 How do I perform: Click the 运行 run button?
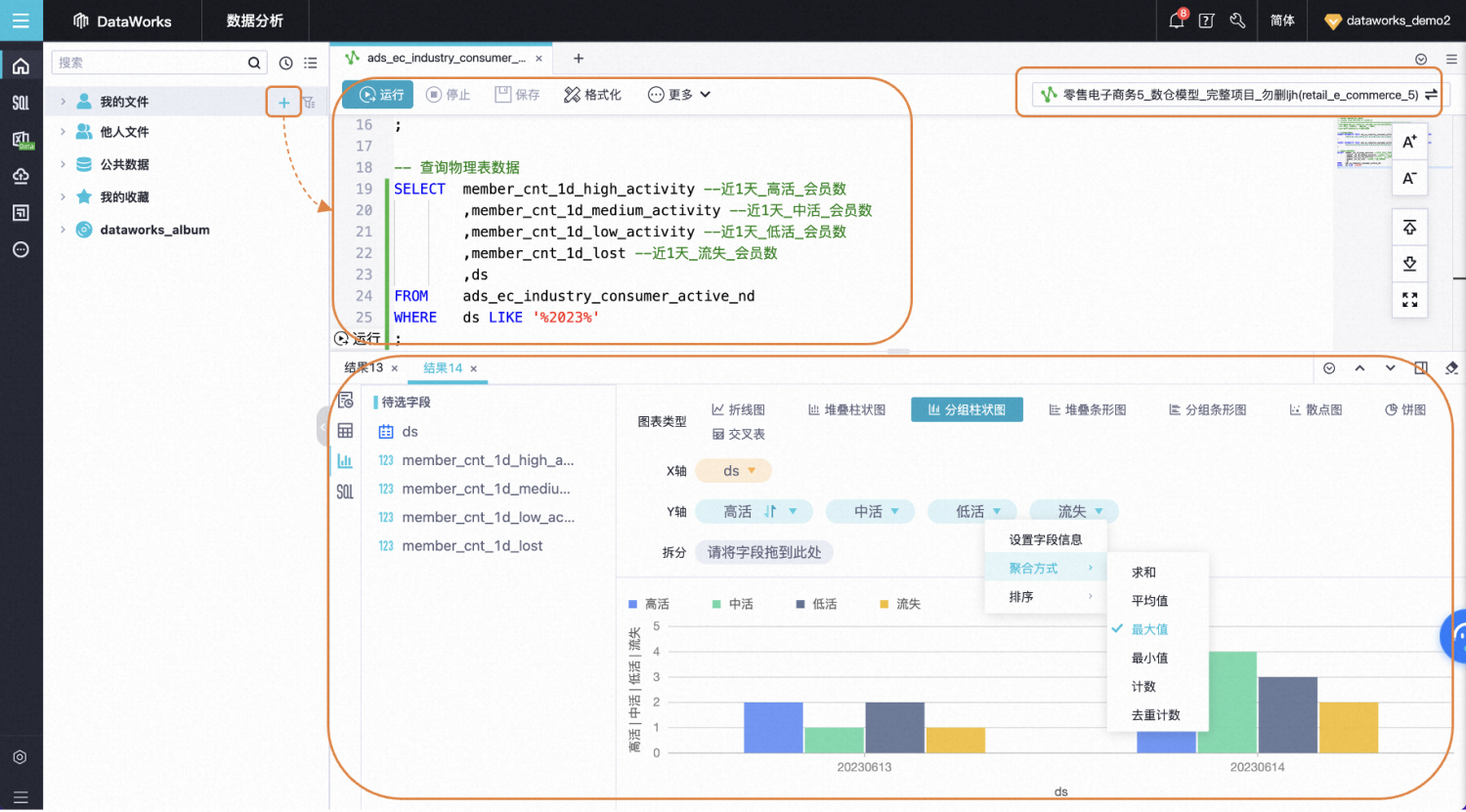tap(378, 95)
